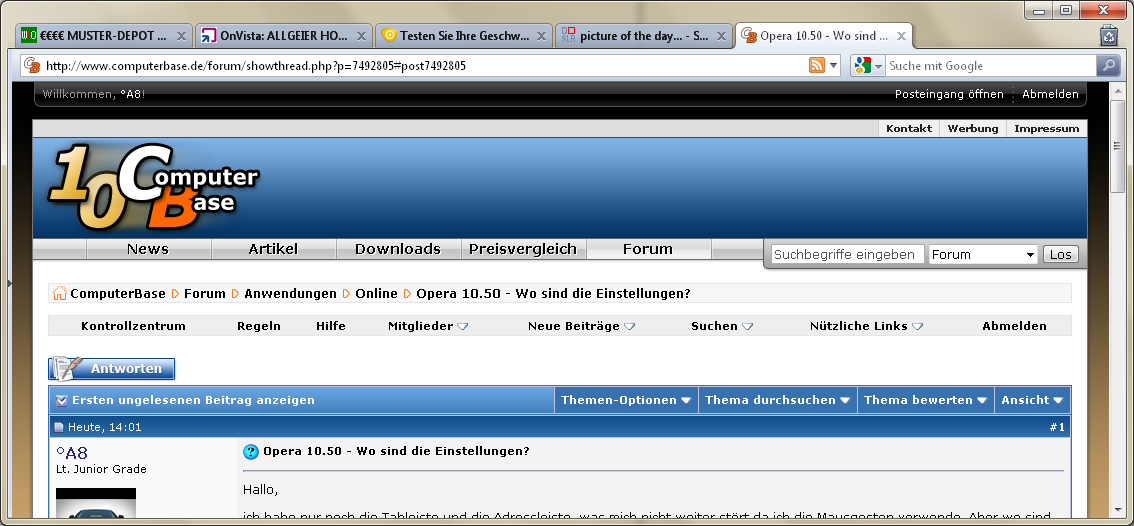Open the News section

point(148,249)
